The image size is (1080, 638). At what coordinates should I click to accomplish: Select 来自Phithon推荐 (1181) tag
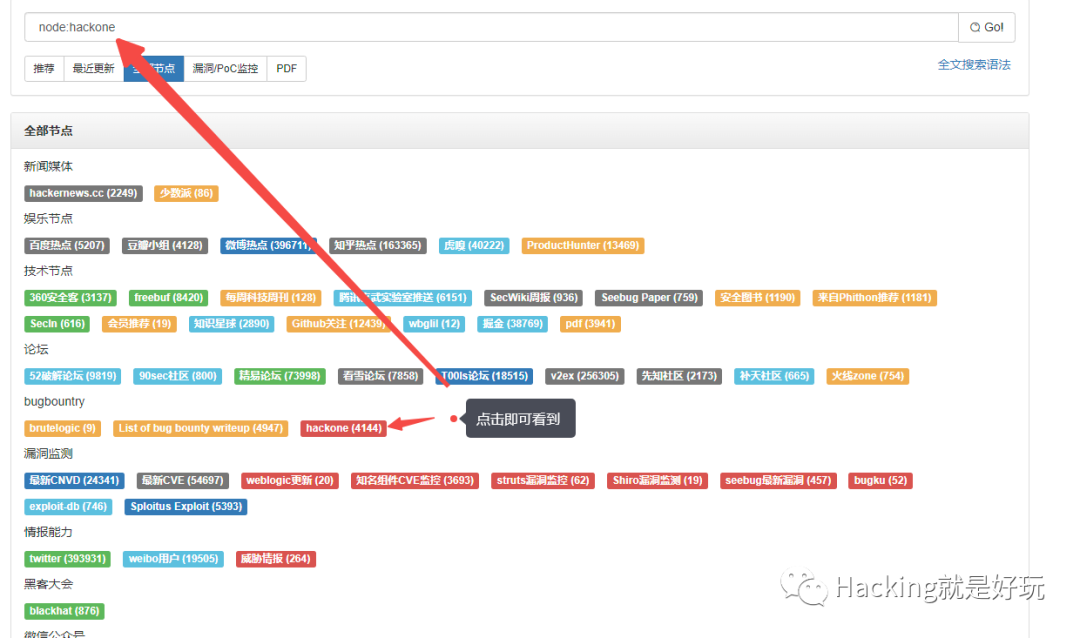(875, 298)
